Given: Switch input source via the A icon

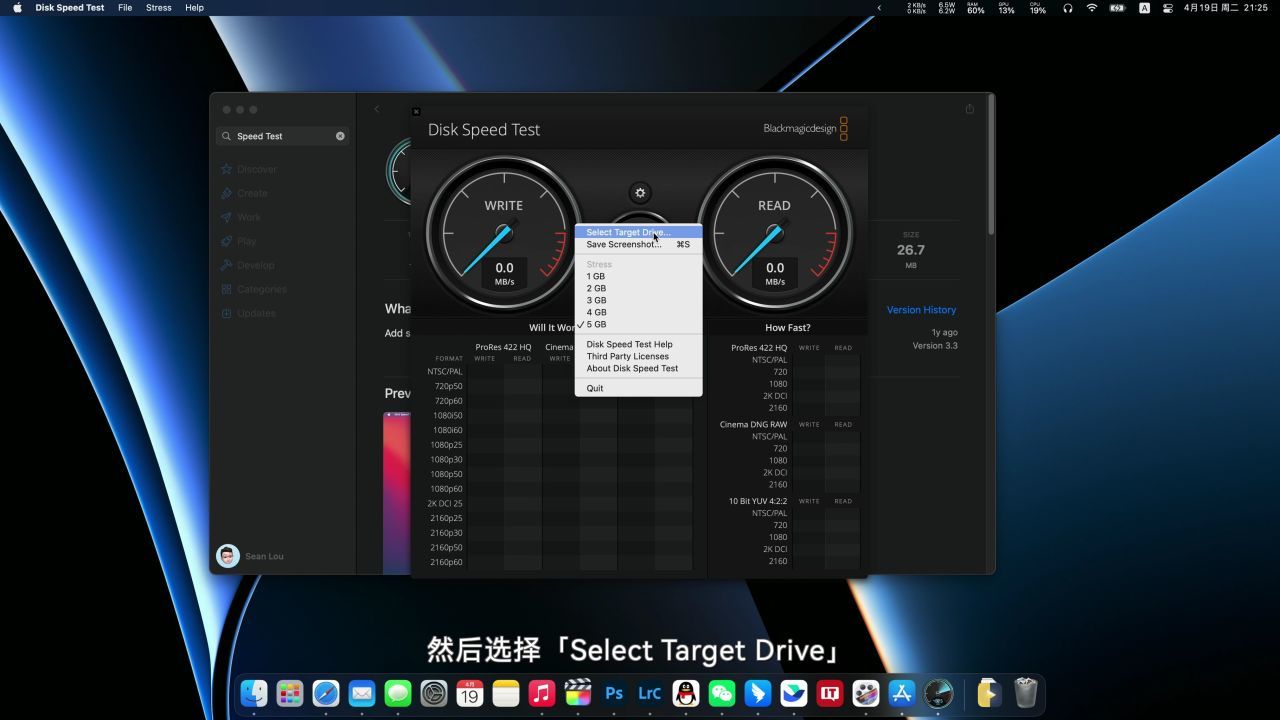Looking at the screenshot, I should tap(1144, 8).
